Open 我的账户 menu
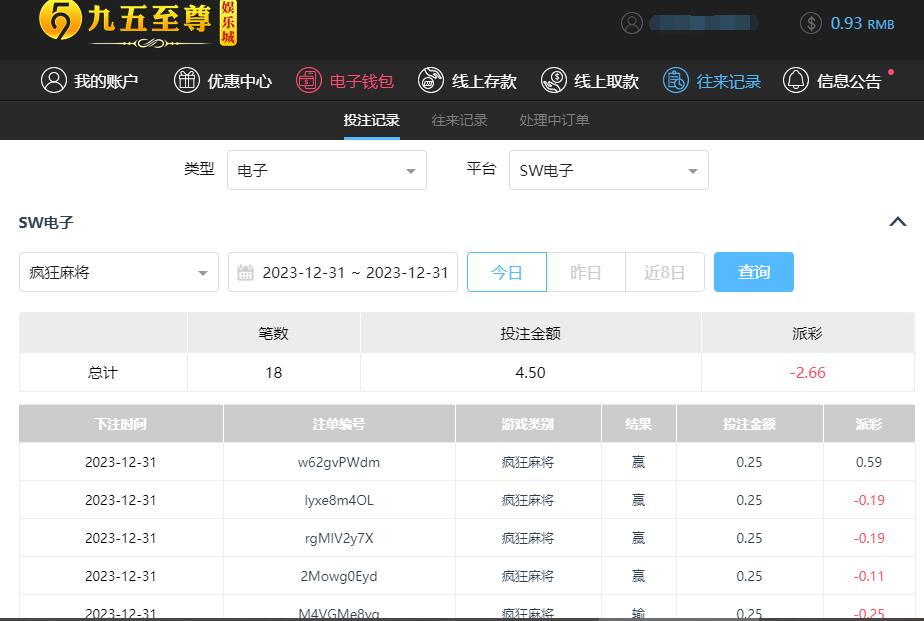This screenshot has height=621, width=924. [x=90, y=80]
